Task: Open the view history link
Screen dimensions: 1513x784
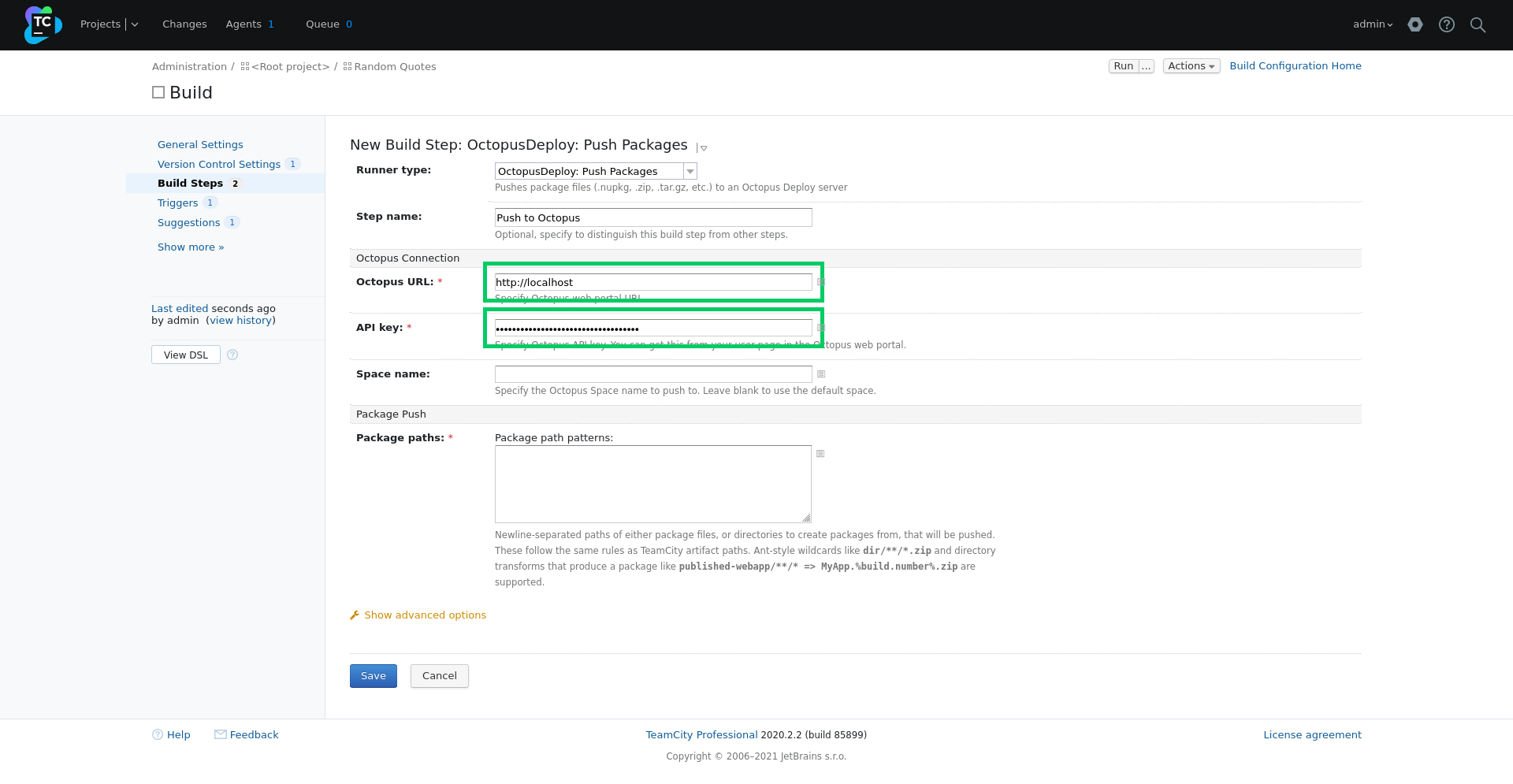Action: click(241, 321)
